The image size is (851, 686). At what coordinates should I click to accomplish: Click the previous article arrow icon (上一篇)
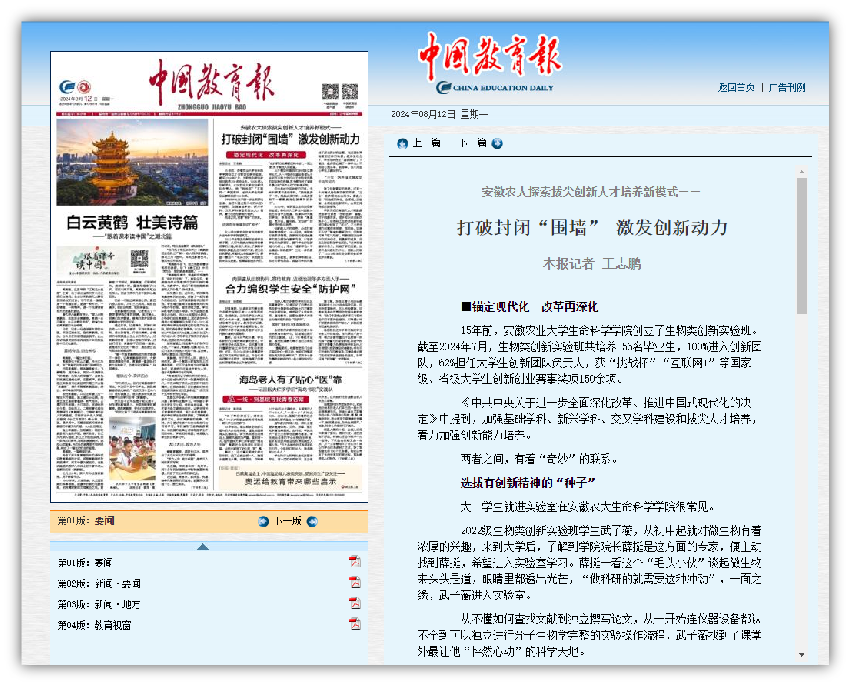point(402,144)
